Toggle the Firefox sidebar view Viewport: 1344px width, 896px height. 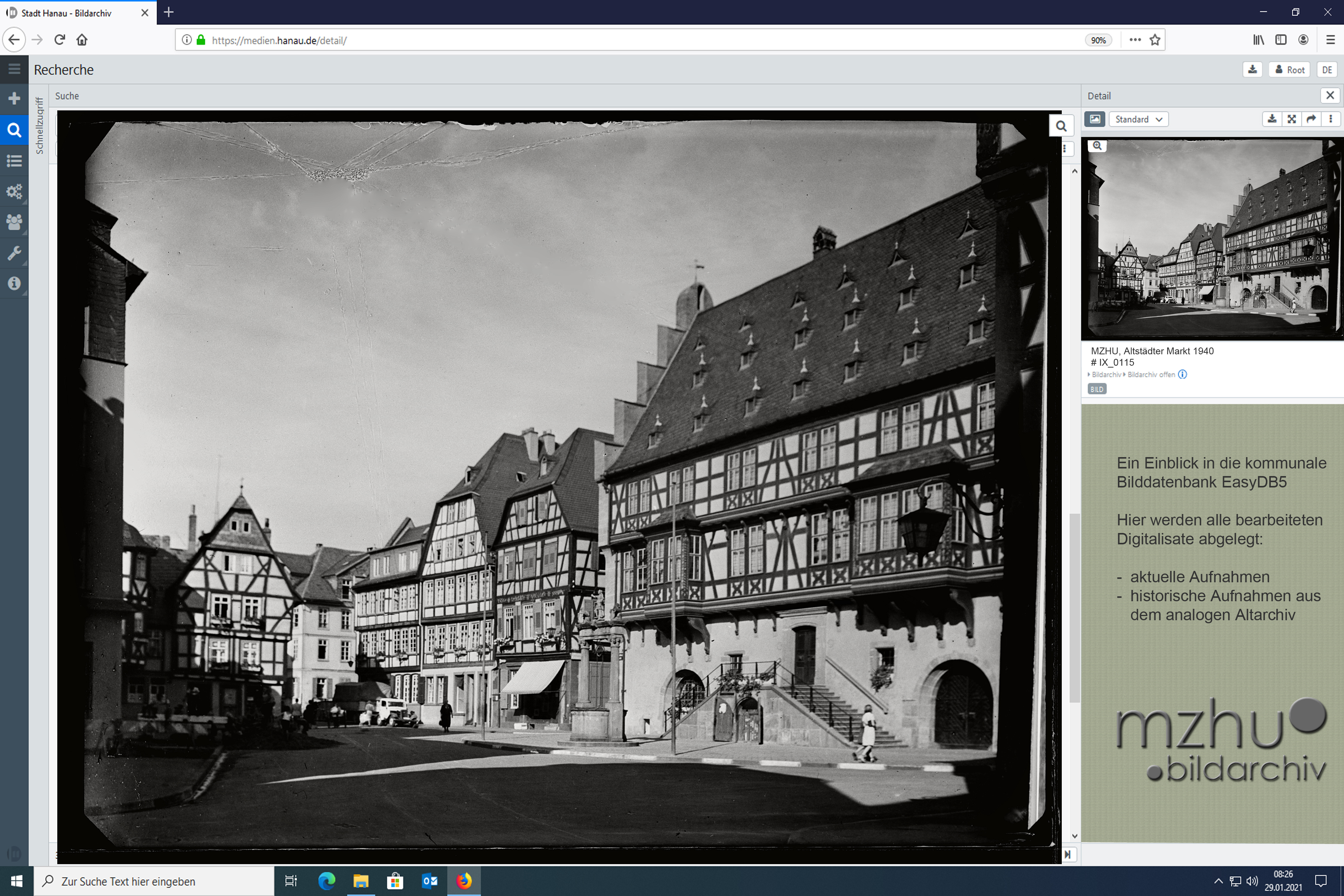click(x=1281, y=40)
